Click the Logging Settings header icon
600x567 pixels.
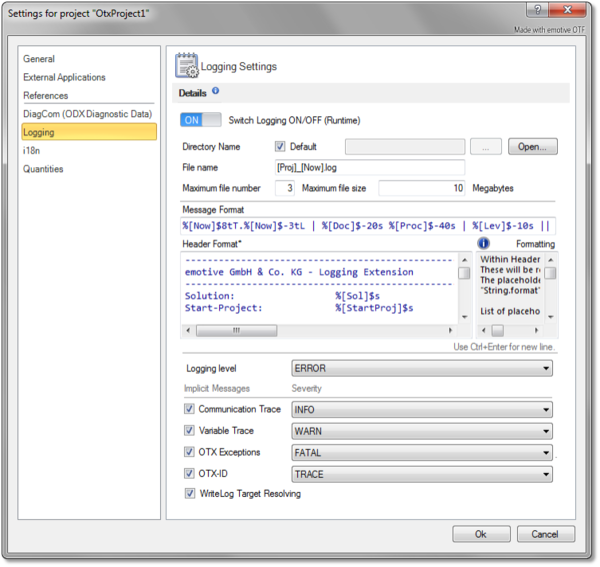pyautogui.click(x=187, y=66)
